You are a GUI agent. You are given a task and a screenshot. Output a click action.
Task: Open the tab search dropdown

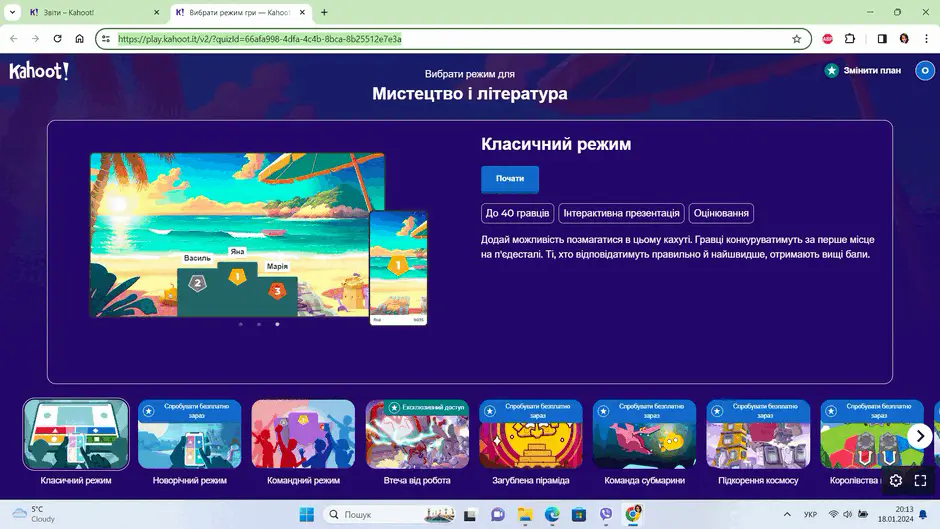(x=12, y=12)
